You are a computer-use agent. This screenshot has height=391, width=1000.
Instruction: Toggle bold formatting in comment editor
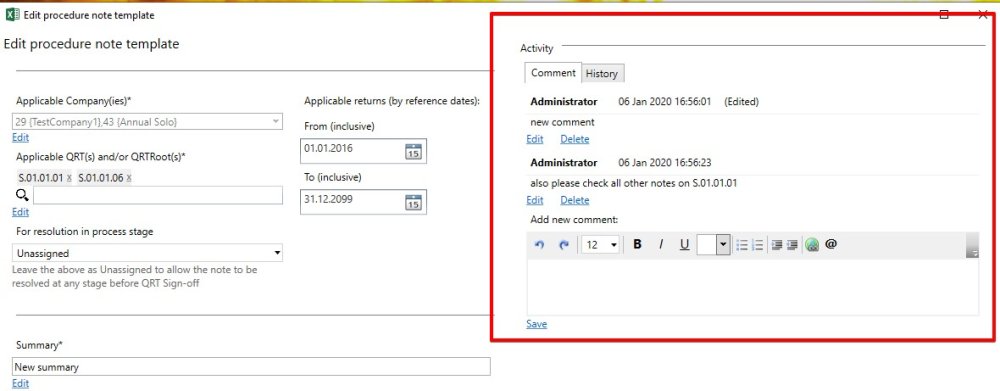(x=637, y=244)
